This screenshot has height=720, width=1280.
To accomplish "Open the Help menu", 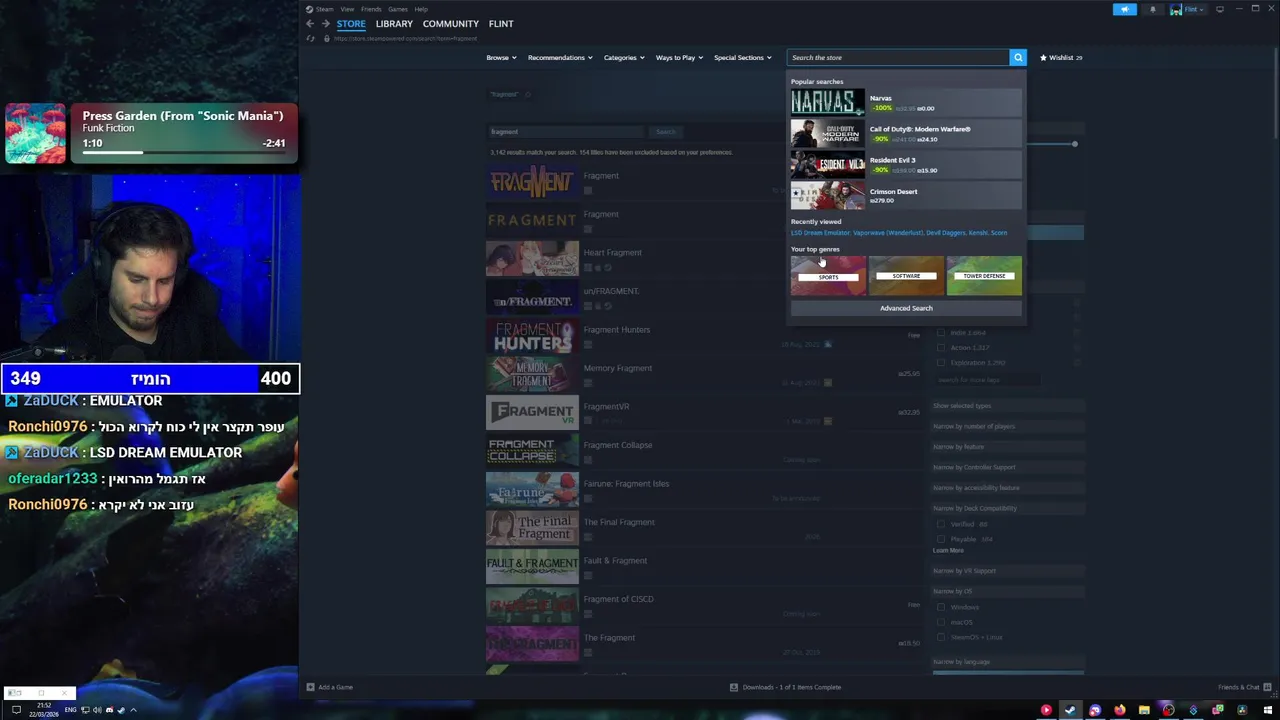I will pyautogui.click(x=421, y=9).
